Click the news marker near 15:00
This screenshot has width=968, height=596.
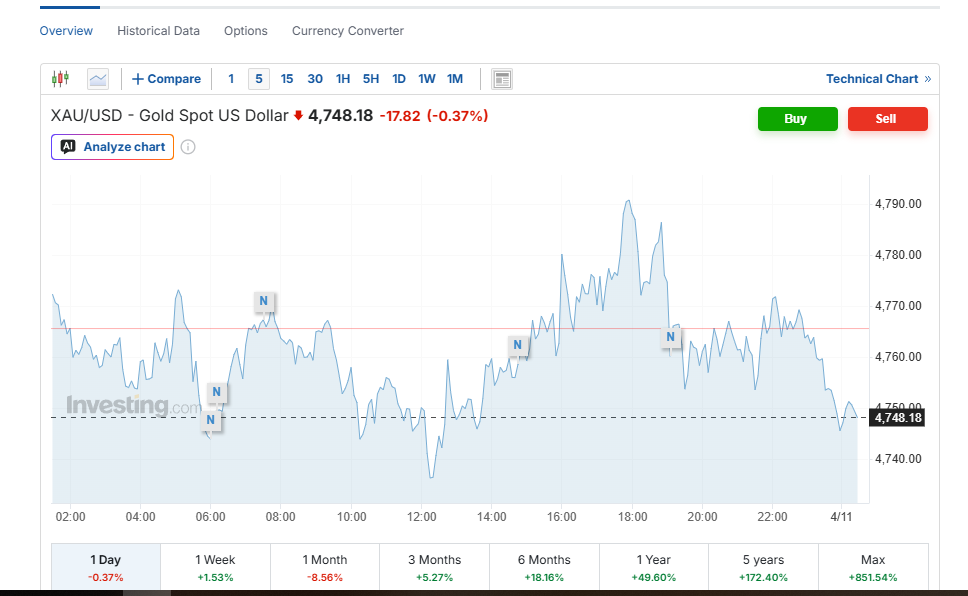(517, 346)
